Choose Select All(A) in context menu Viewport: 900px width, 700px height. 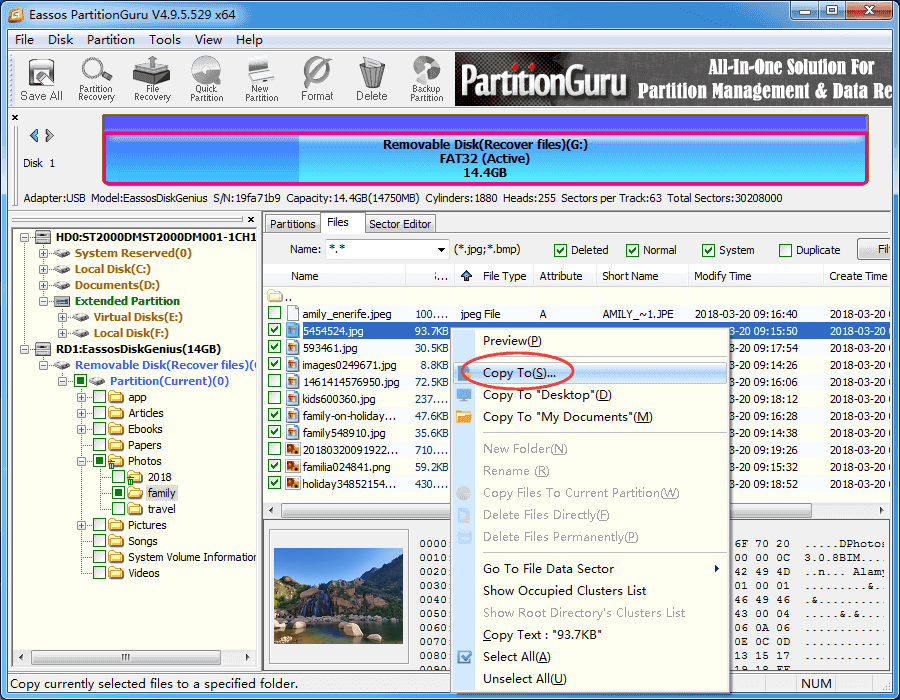591,657
